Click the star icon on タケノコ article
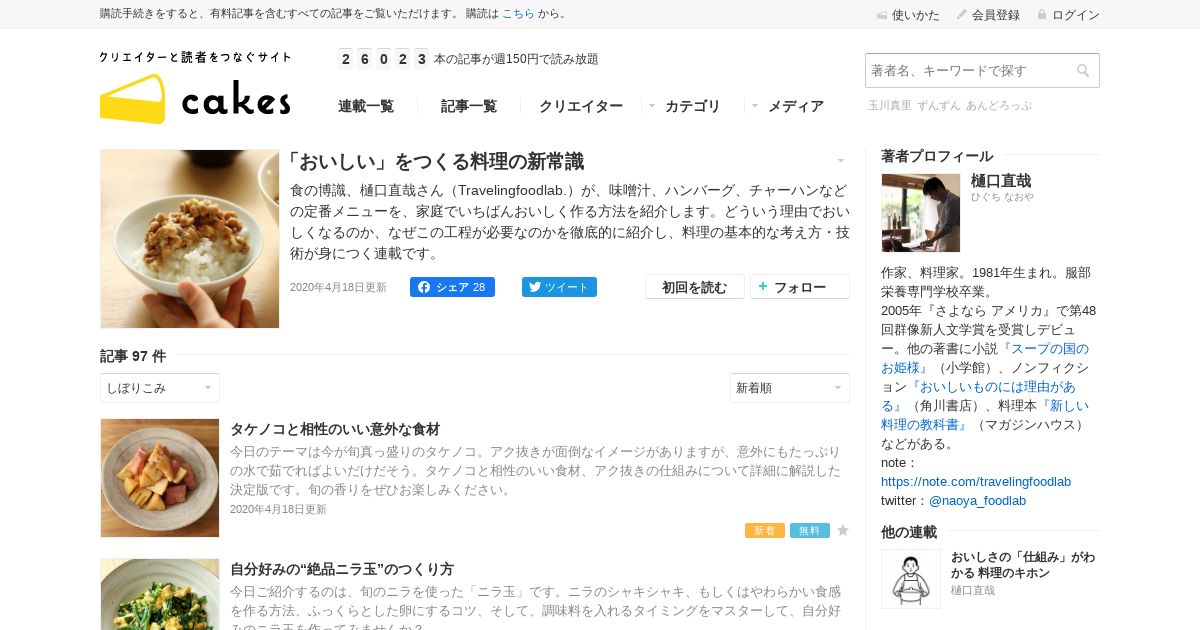The height and width of the screenshot is (630, 1200). tap(843, 530)
